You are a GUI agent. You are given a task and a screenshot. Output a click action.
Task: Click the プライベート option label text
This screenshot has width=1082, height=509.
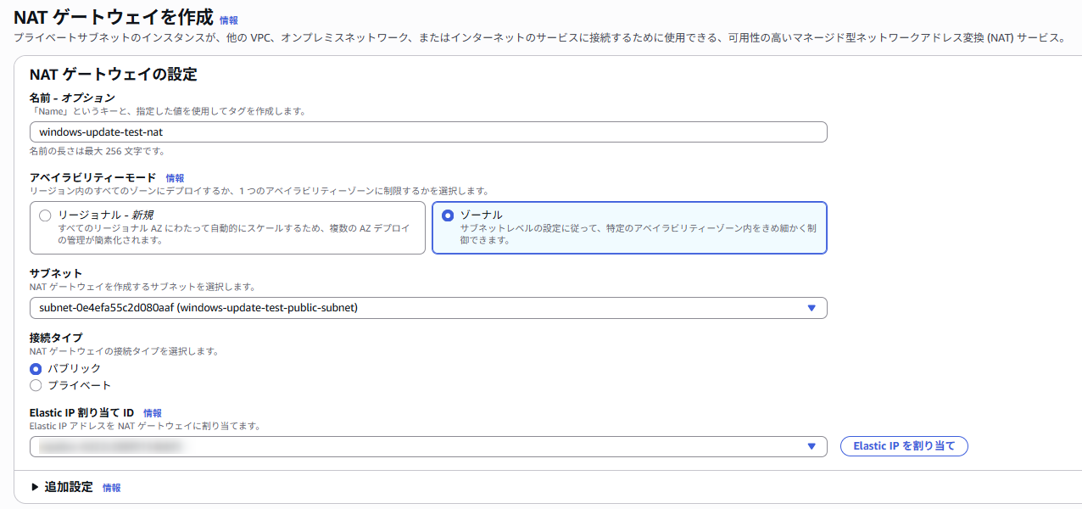pos(79,385)
